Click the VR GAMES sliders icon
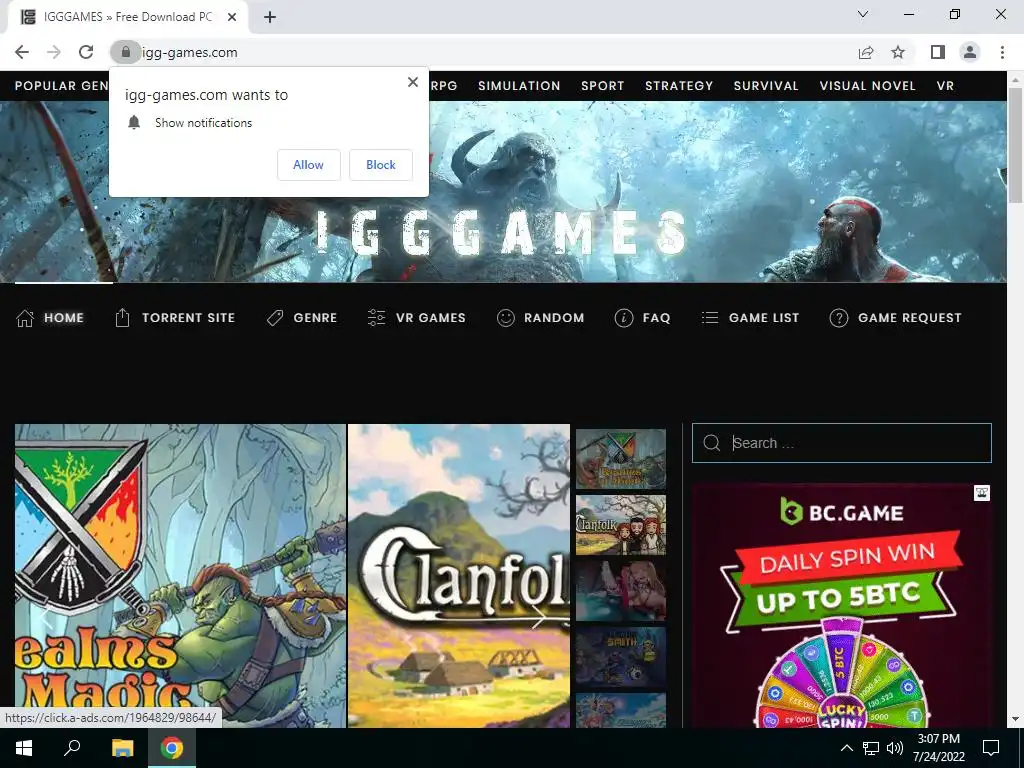The width and height of the screenshot is (1024, 768). tap(376, 317)
